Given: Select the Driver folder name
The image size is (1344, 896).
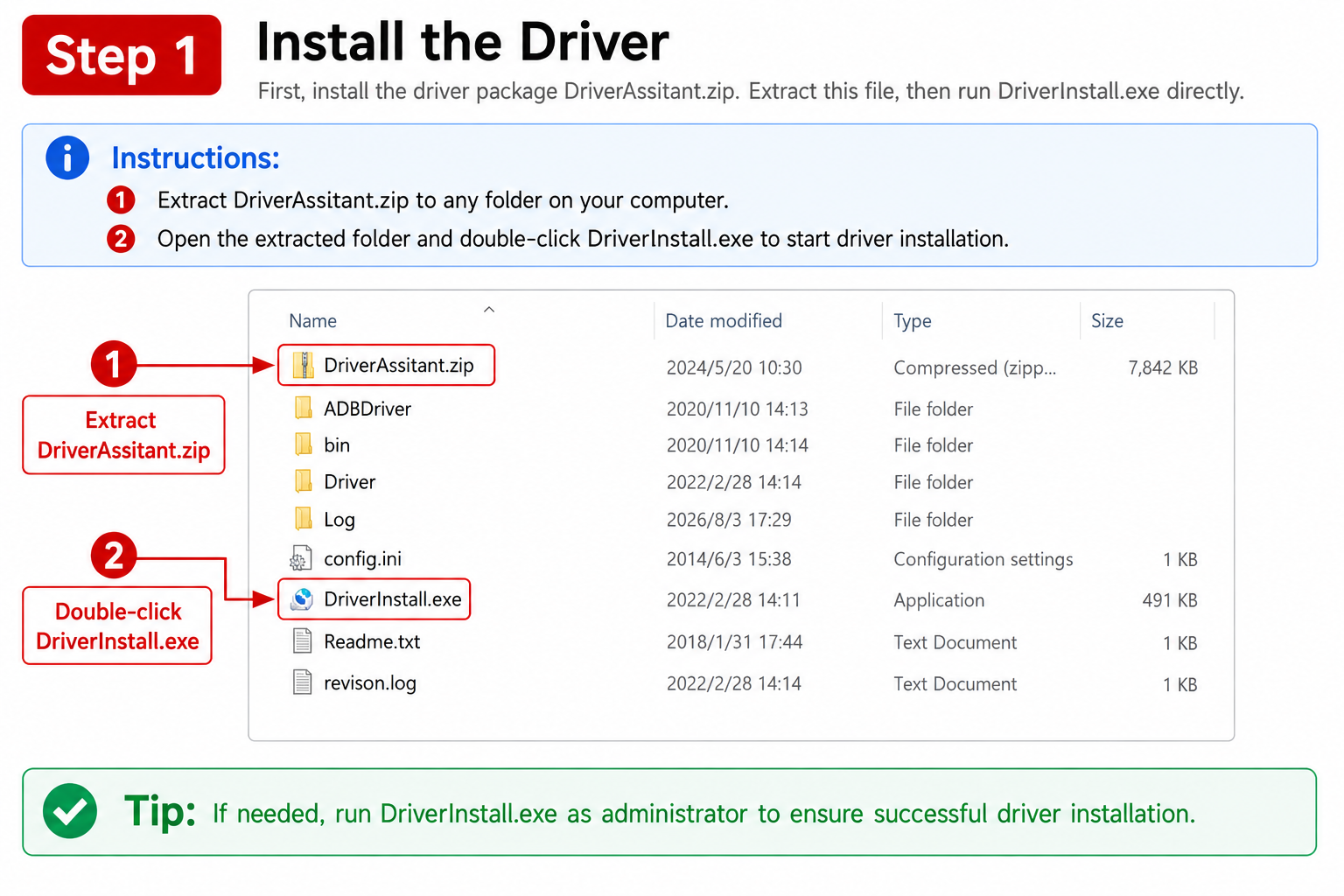Looking at the screenshot, I should point(349,482).
